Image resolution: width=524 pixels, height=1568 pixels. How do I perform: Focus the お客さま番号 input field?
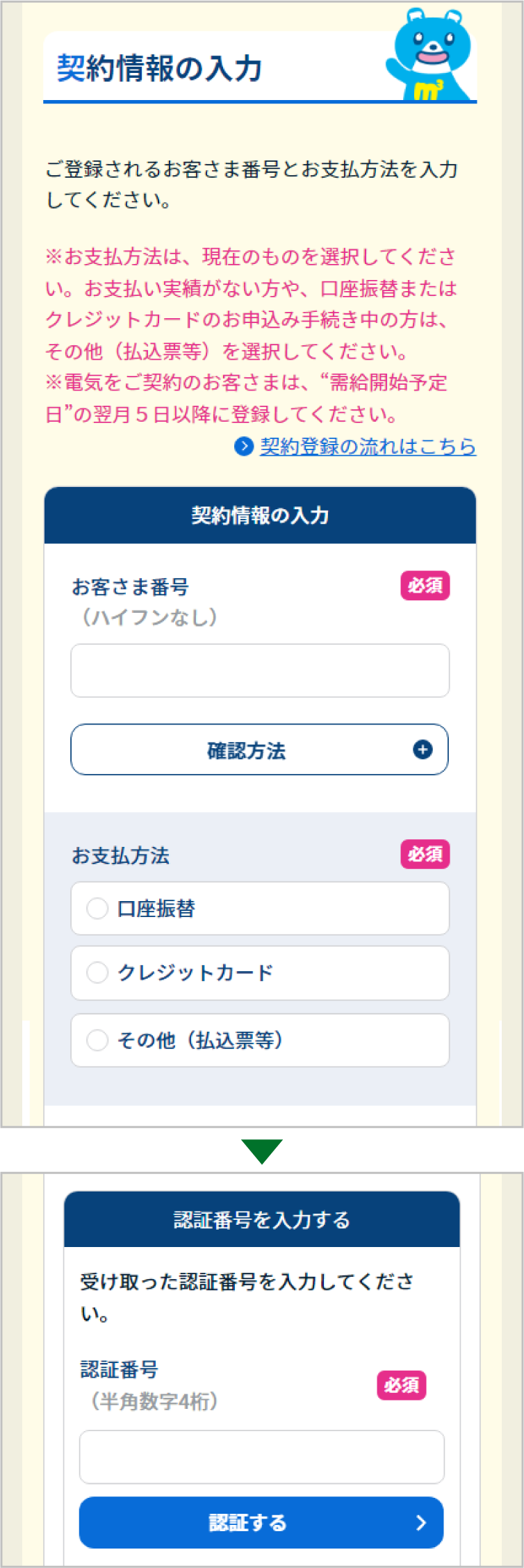260,670
